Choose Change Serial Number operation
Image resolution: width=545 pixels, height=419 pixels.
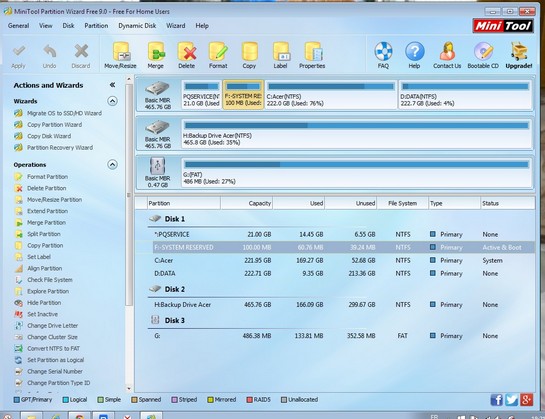click(x=49, y=371)
